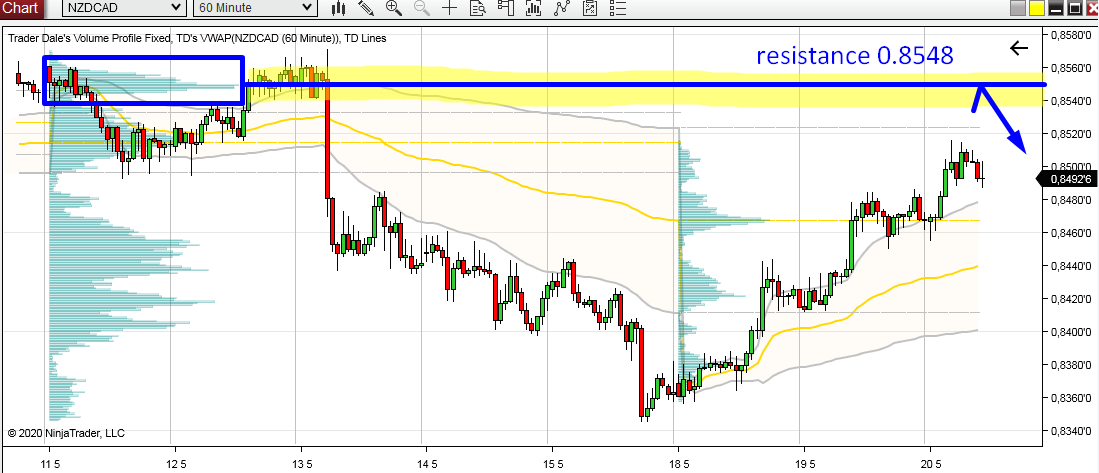
Task: Click the 19 5 date label
Action: (803, 464)
